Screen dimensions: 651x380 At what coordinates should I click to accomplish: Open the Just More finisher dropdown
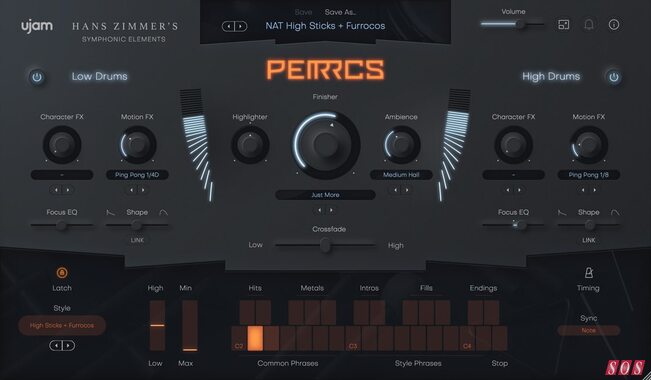[x=326, y=195]
